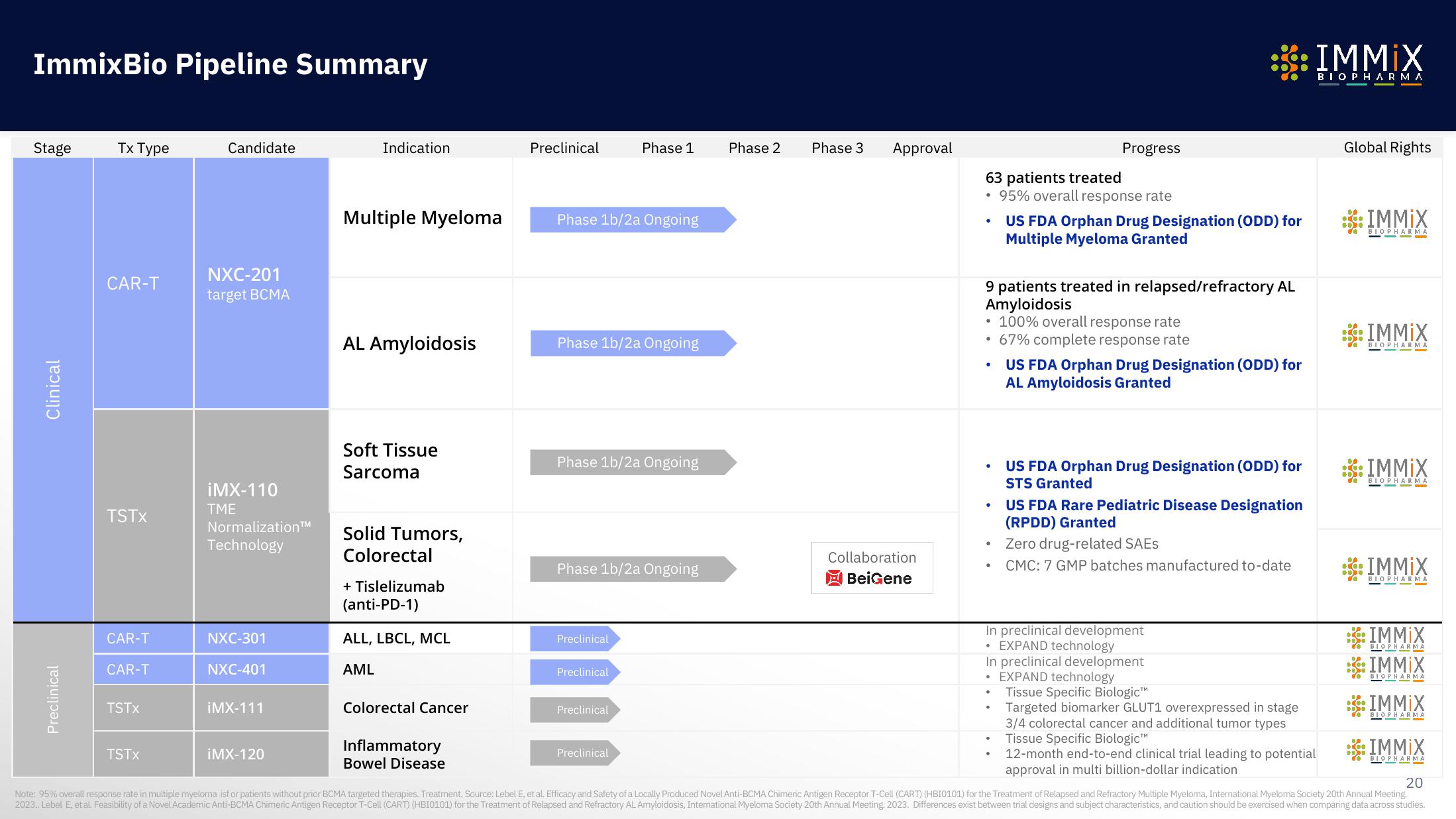Image resolution: width=1456 pixels, height=819 pixels.
Task: Select the Soft Tissue Sarcoma Phase 1b/2a Ongoing arrow
Action: pyautogui.click(x=633, y=463)
